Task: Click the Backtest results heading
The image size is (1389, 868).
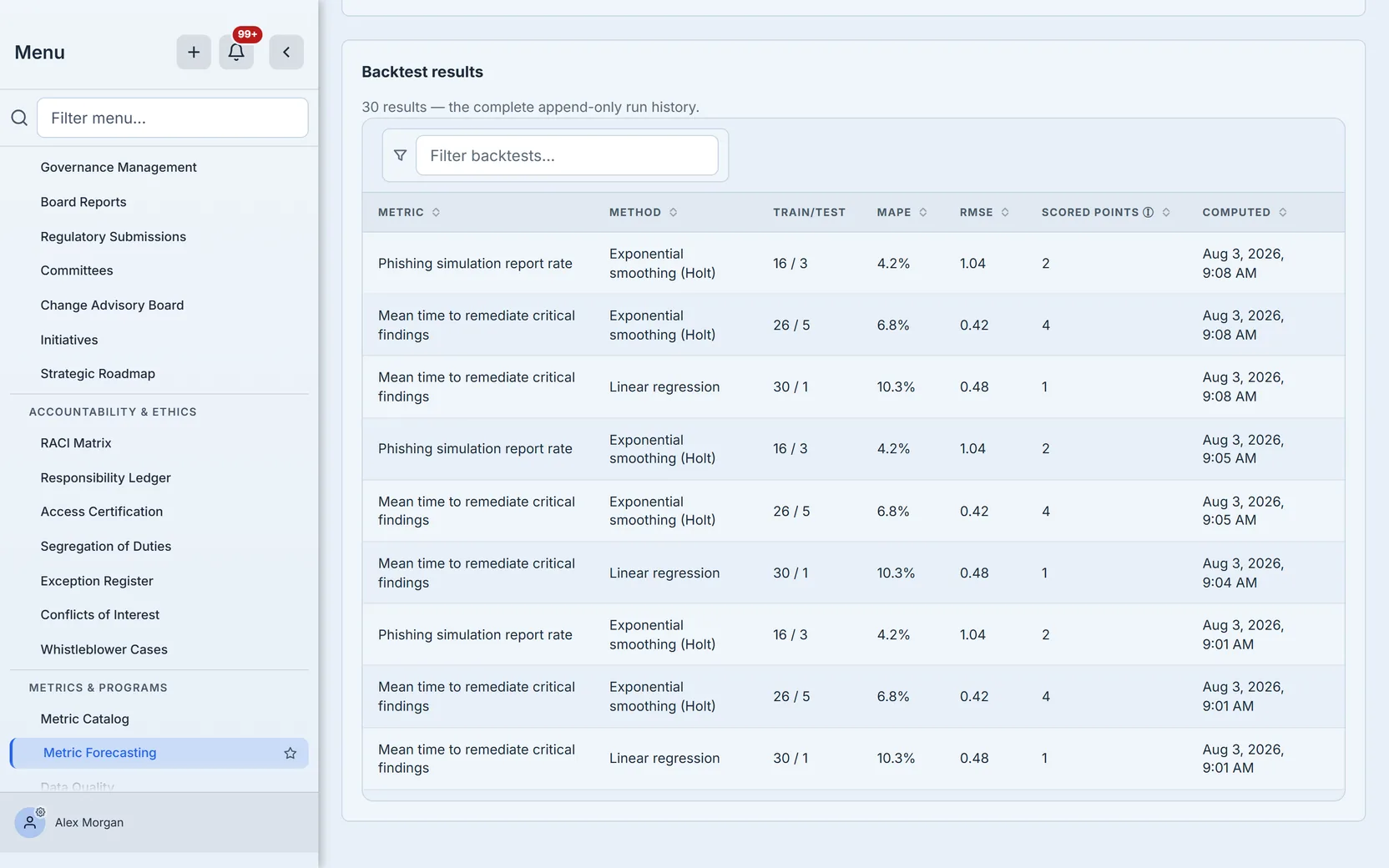Action: [x=422, y=72]
